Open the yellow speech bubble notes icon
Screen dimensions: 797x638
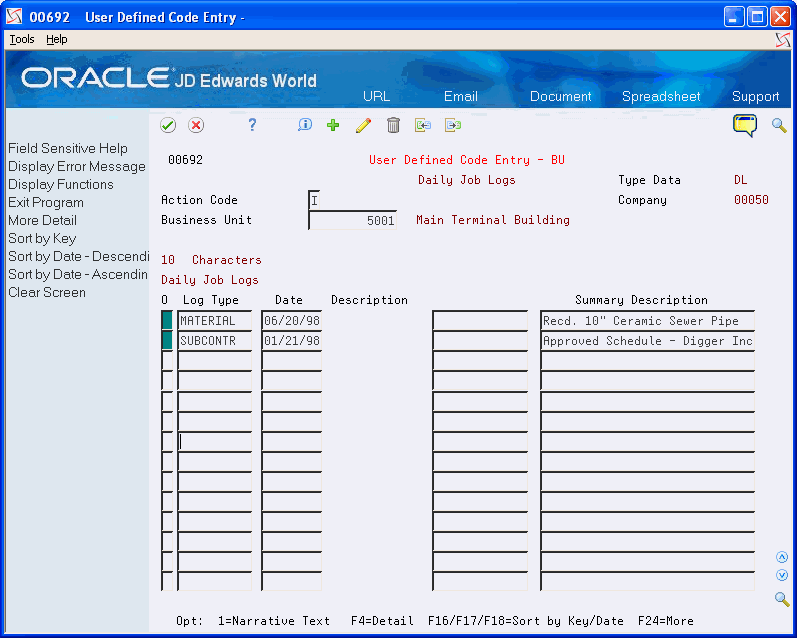[x=745, y=125]
